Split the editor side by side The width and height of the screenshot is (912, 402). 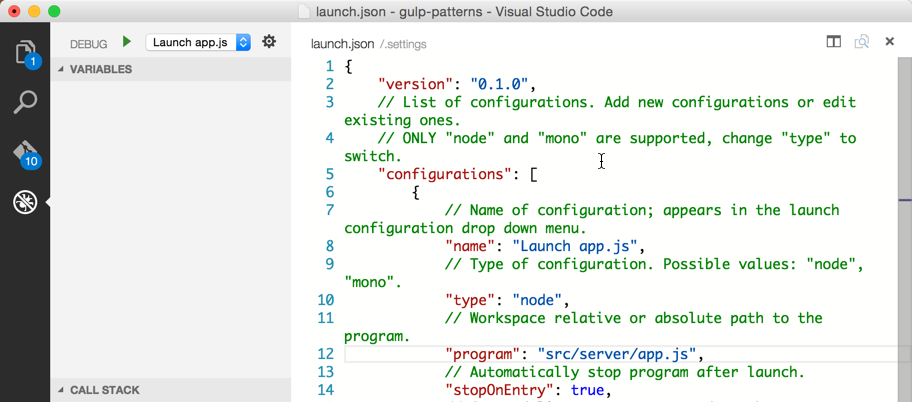[x=833, y=41]
